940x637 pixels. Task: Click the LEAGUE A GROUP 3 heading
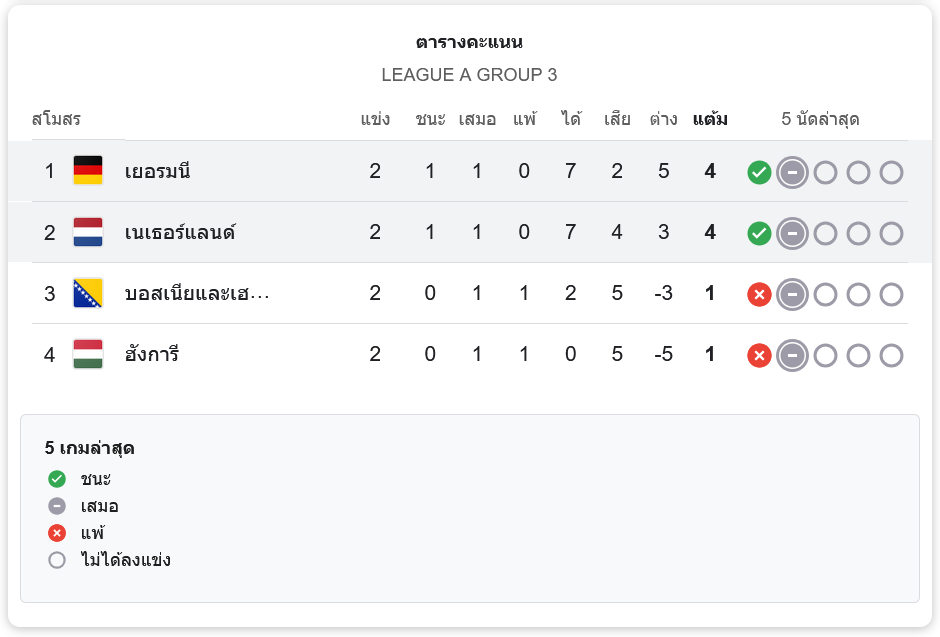[x=469, y=75]
